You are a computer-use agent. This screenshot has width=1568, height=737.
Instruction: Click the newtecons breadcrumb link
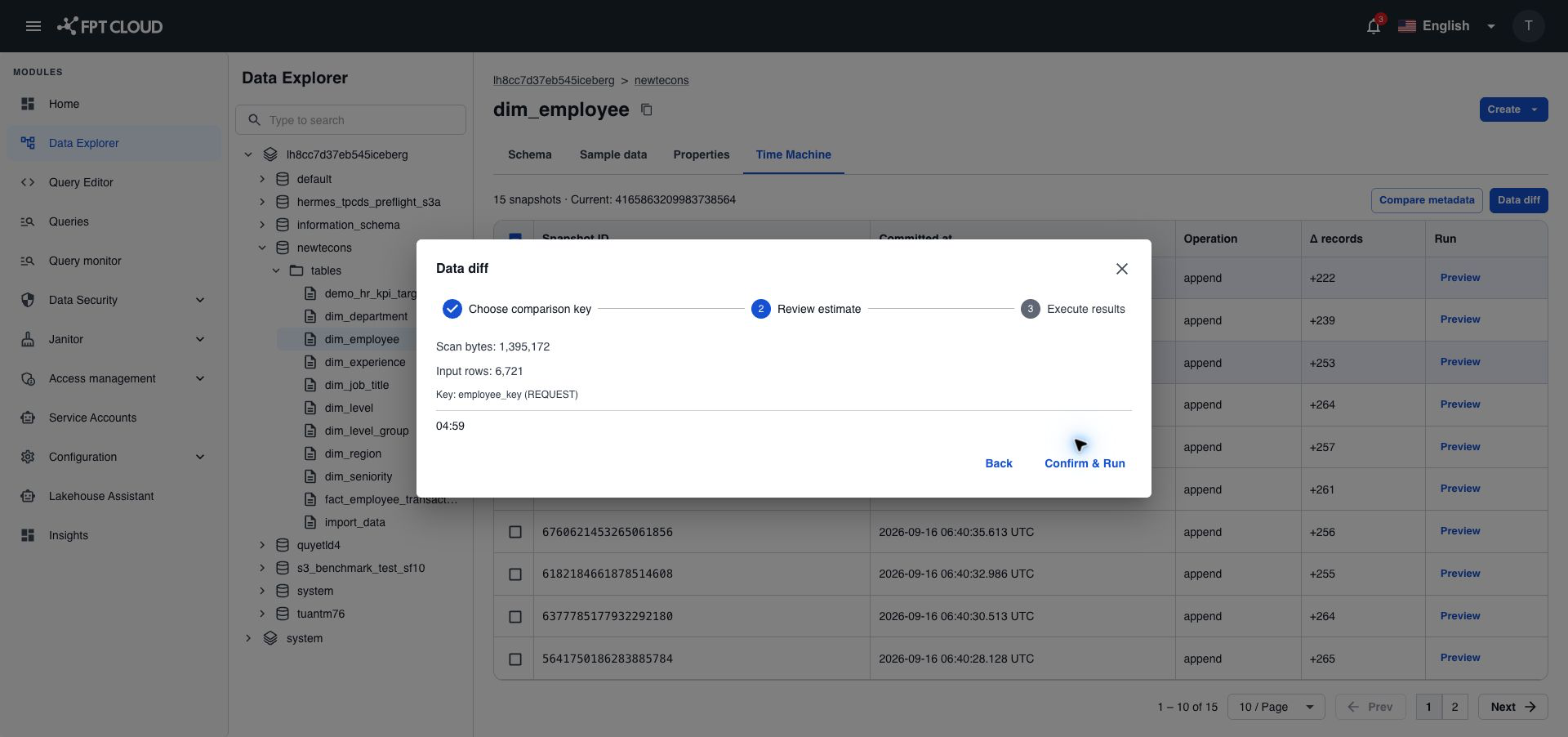pos(661,80)
